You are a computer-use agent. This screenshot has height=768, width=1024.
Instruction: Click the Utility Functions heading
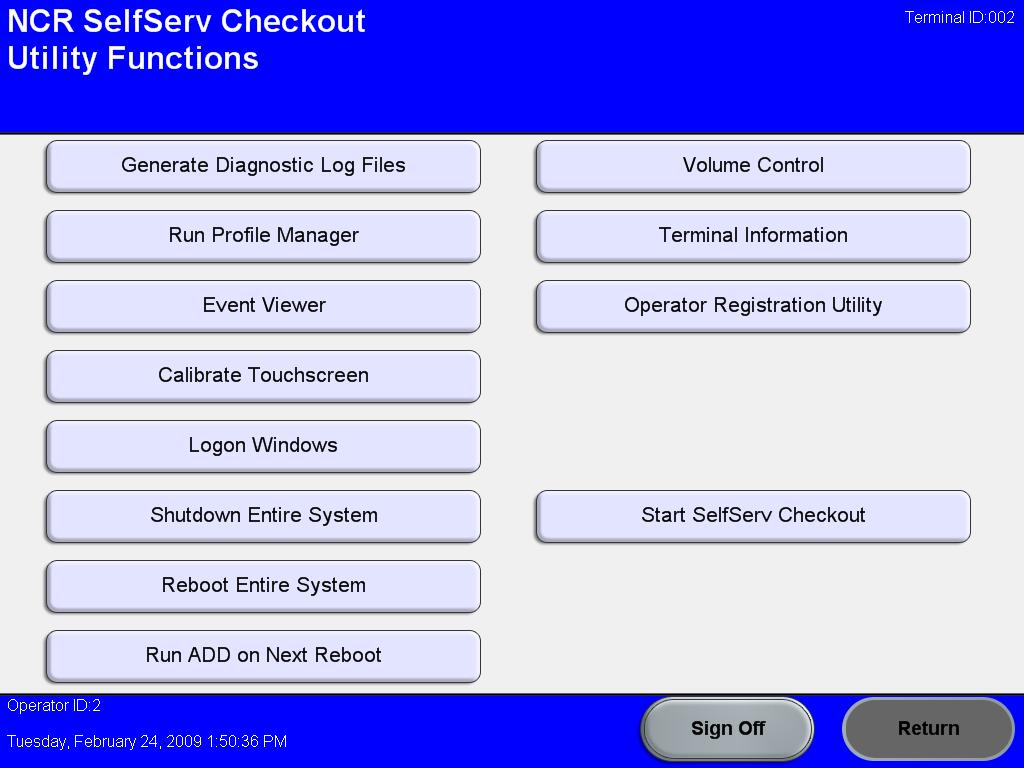point(133,59)
